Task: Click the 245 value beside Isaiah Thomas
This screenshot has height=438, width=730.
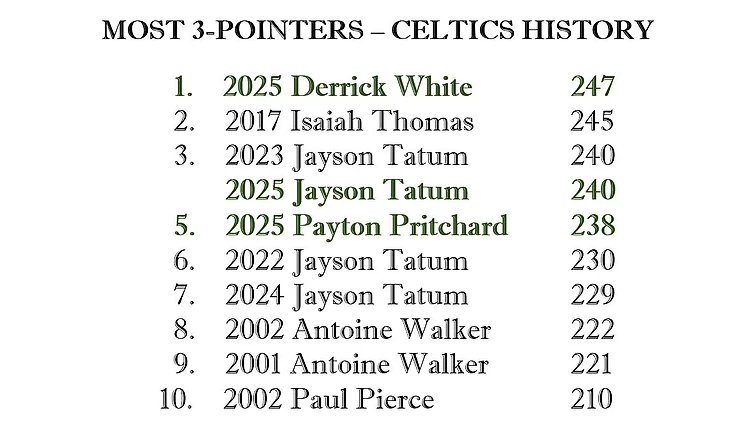Action: coord(592,122)
